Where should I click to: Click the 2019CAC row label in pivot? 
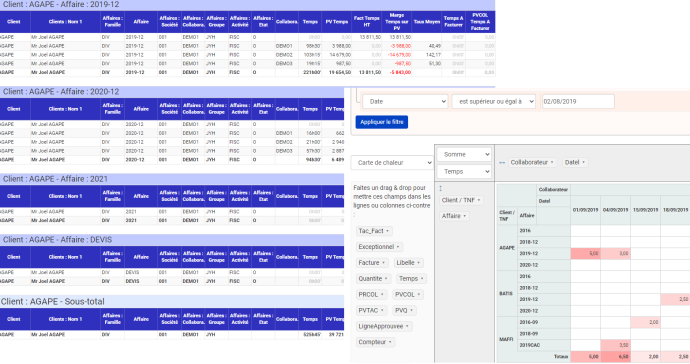click(x=544, y=345)
